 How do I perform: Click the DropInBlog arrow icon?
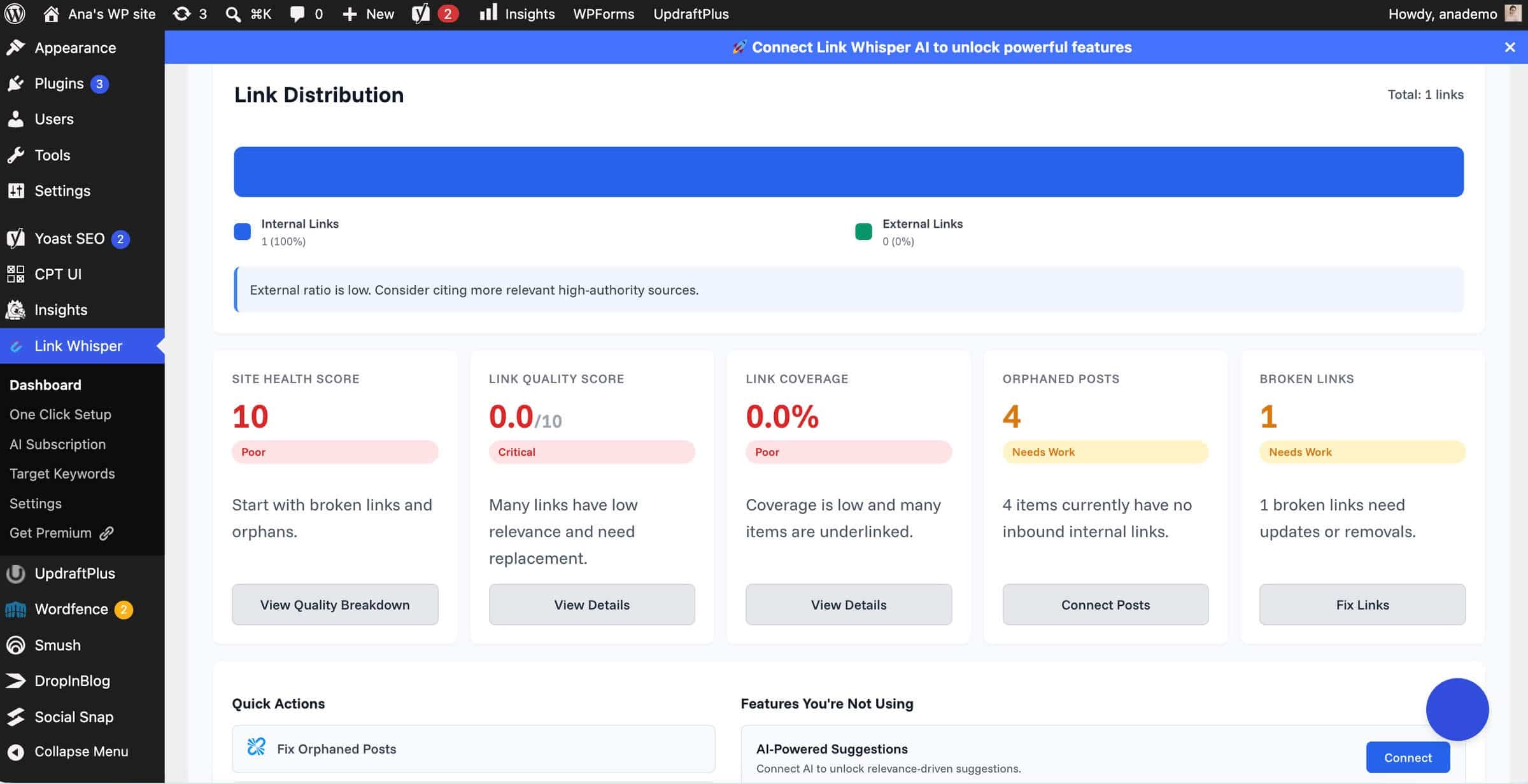(x=16, y=680)
